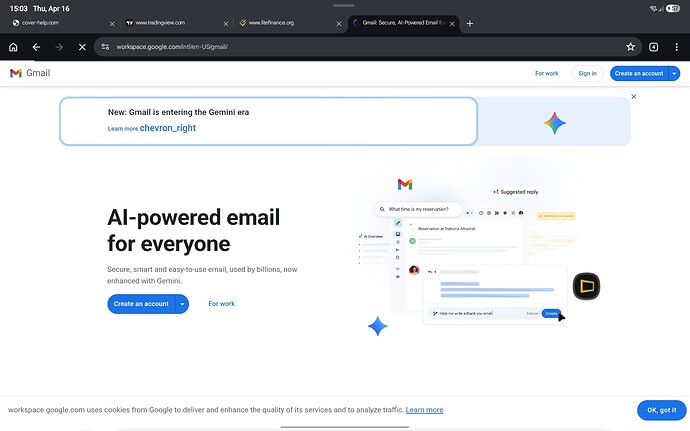The width and height of the screenshot is (690, 431).
Task: Open For work link in header
Action: pyautogui.click(x=547, y=74)
